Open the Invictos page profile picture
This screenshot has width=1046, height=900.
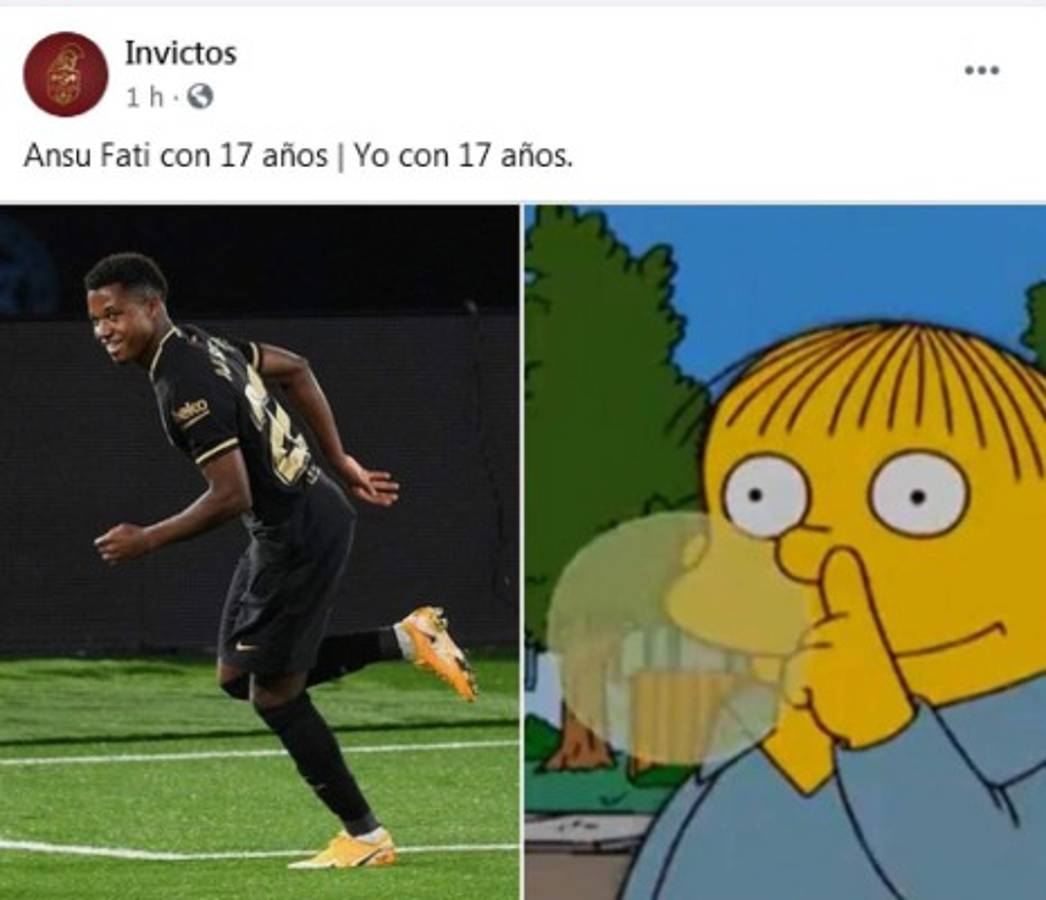click(65, 73)
